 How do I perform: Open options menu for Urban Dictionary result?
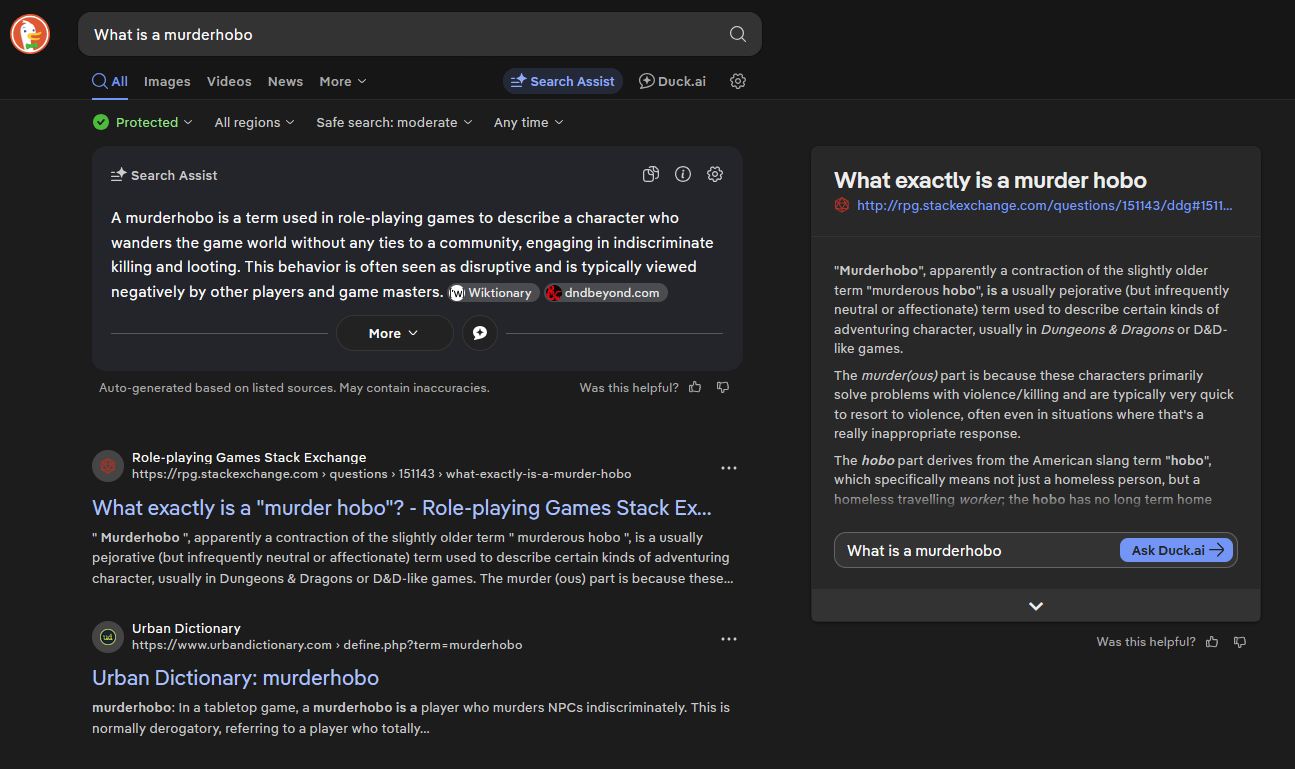(x=729, y=639)
